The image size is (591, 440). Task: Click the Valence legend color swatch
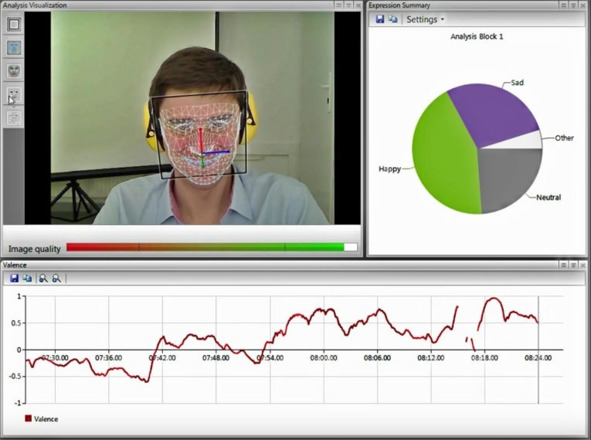[x=28, y=419]
